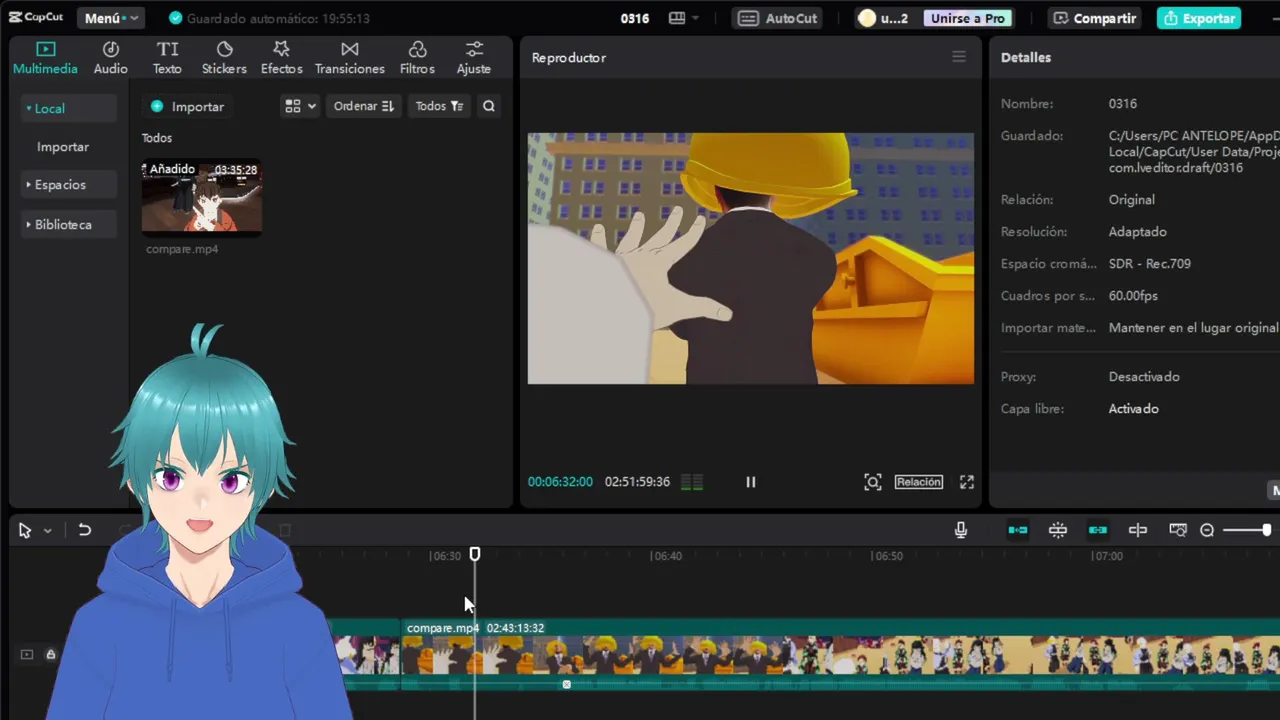Viewport: 1280px width, 720px height.
Task: Click the CapCut logo
Action: pyautogui.click(x=37, y=17)
